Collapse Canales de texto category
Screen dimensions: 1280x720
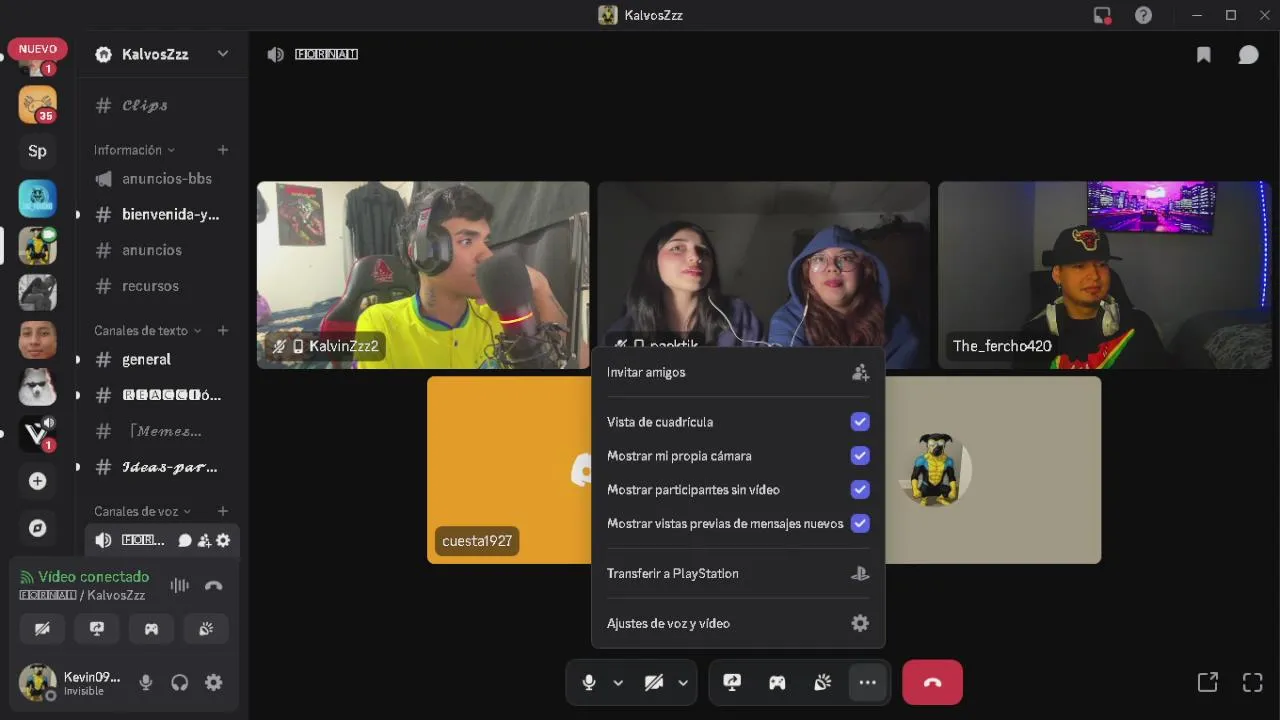(x=147, y=330)
